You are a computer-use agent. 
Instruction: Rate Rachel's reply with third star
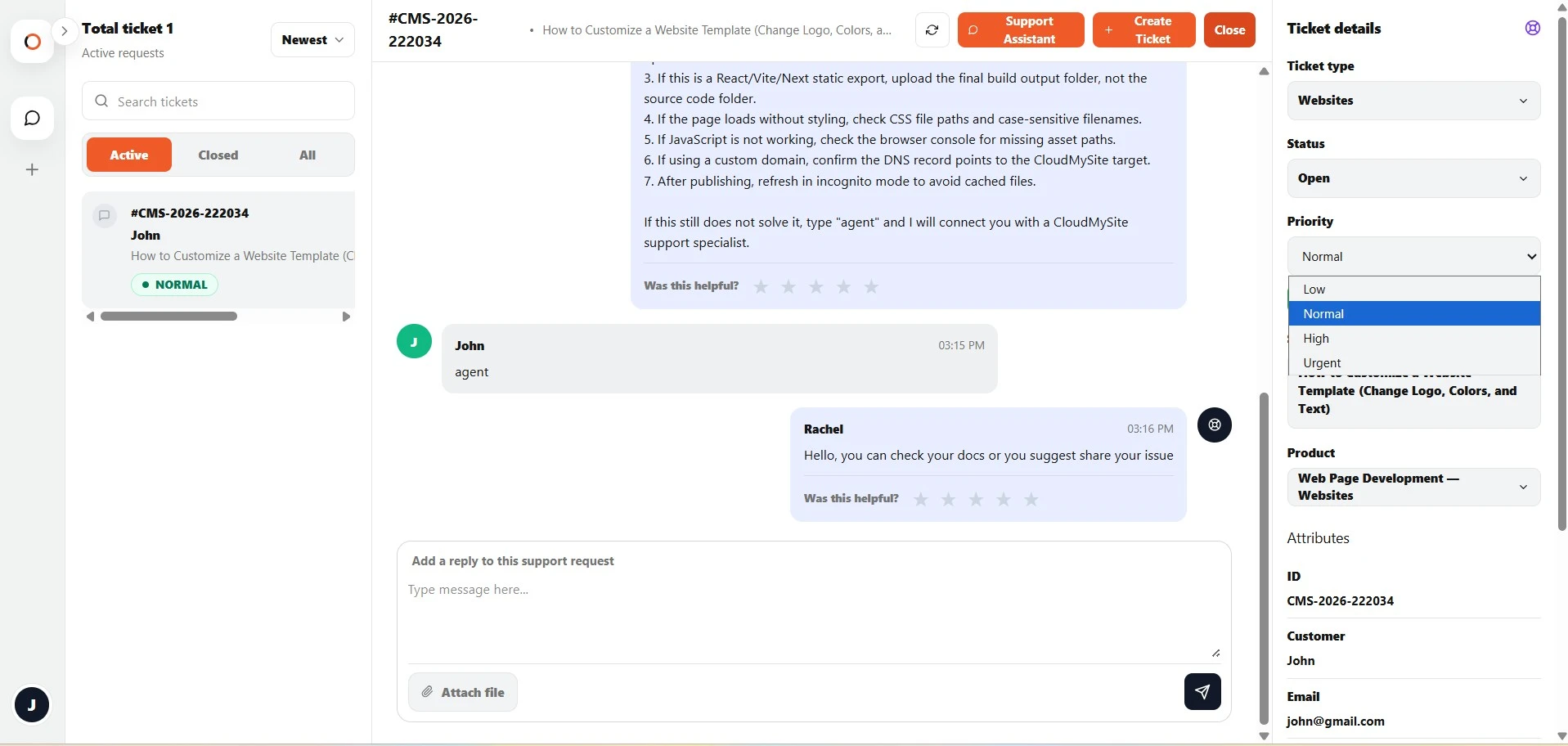[976, 500]
